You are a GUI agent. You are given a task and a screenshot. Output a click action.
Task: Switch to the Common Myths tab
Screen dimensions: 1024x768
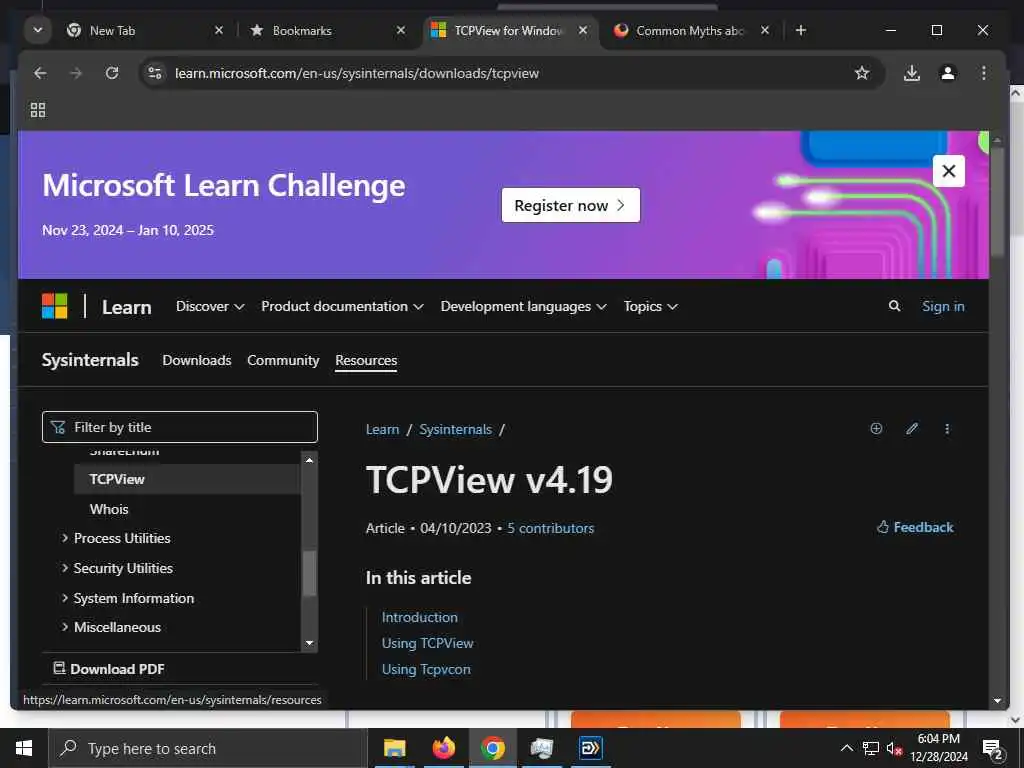tap(692, 31)
